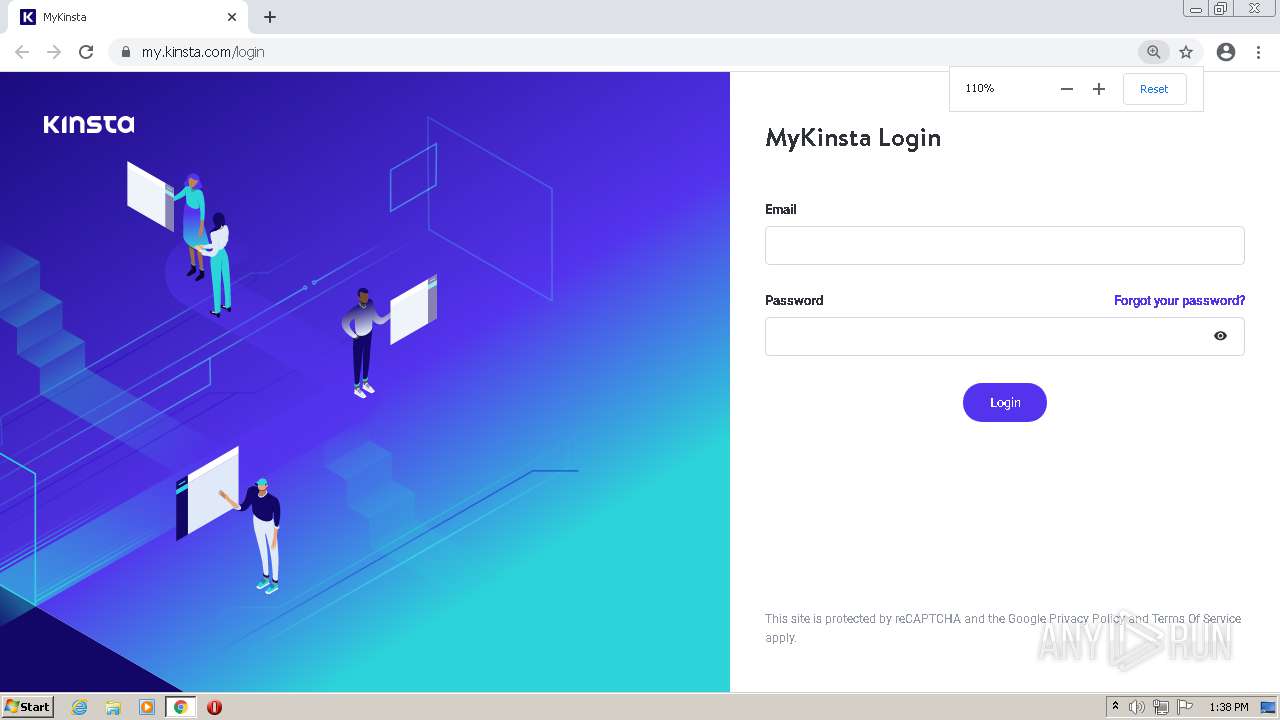Show hidden system tray icons
This screenshot has width=1280, height=720.
[x=1115, y=707]
